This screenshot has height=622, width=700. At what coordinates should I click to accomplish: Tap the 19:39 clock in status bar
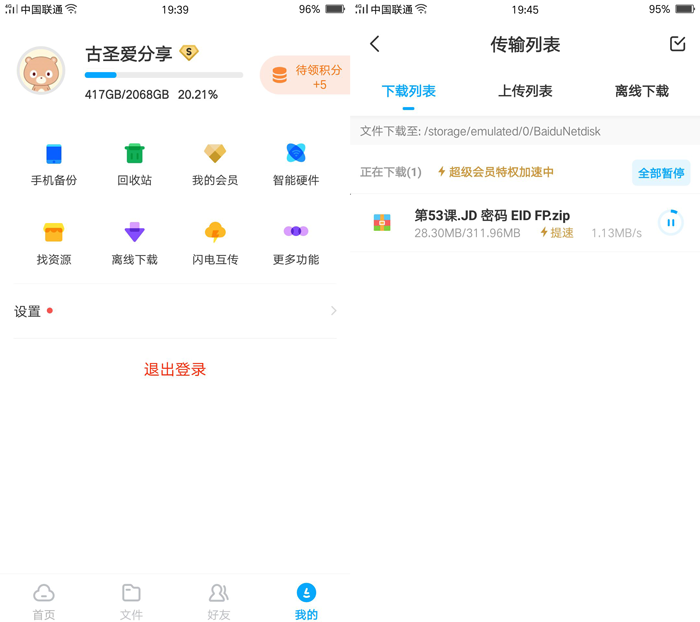click(175, 9)
